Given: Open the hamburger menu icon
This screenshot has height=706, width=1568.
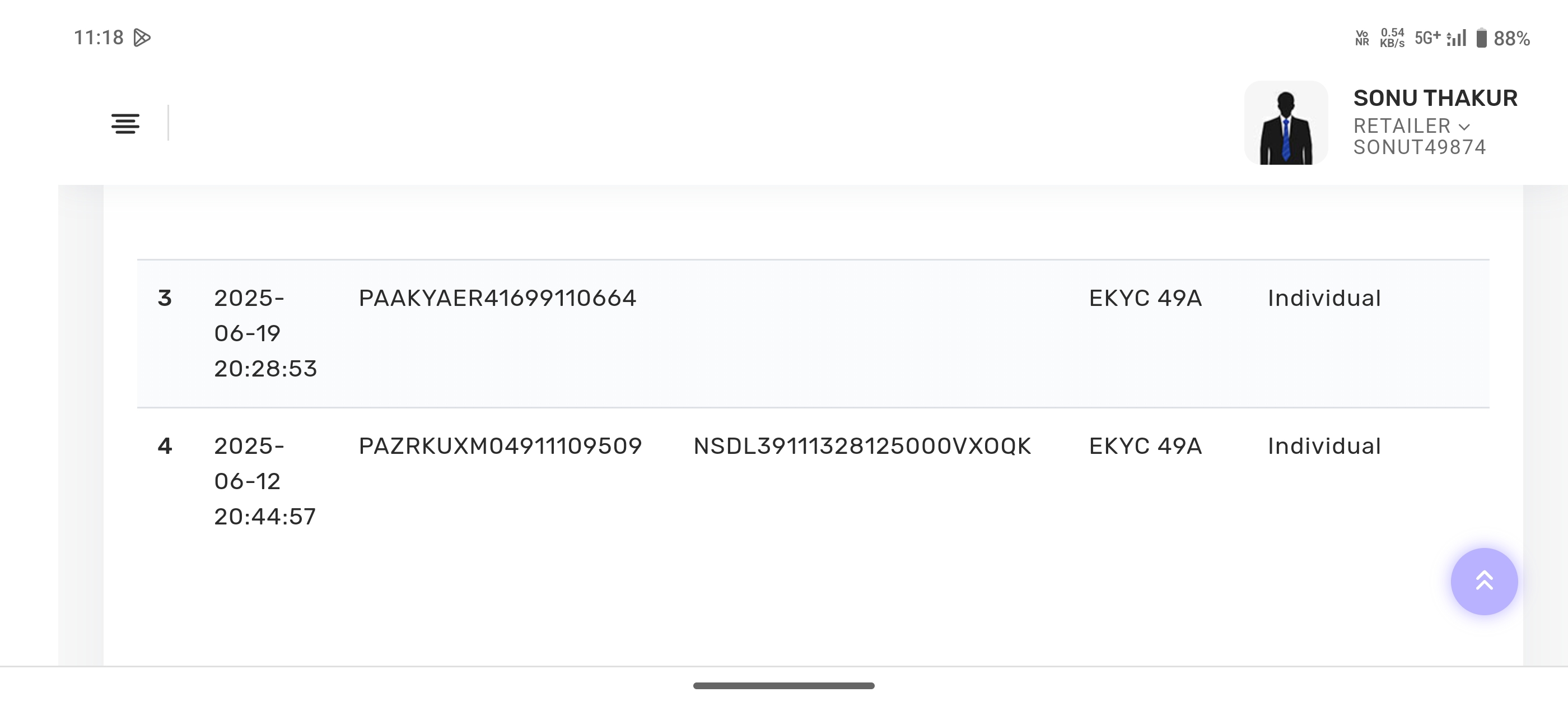Looking at the screenshot, I should point(125,124).
